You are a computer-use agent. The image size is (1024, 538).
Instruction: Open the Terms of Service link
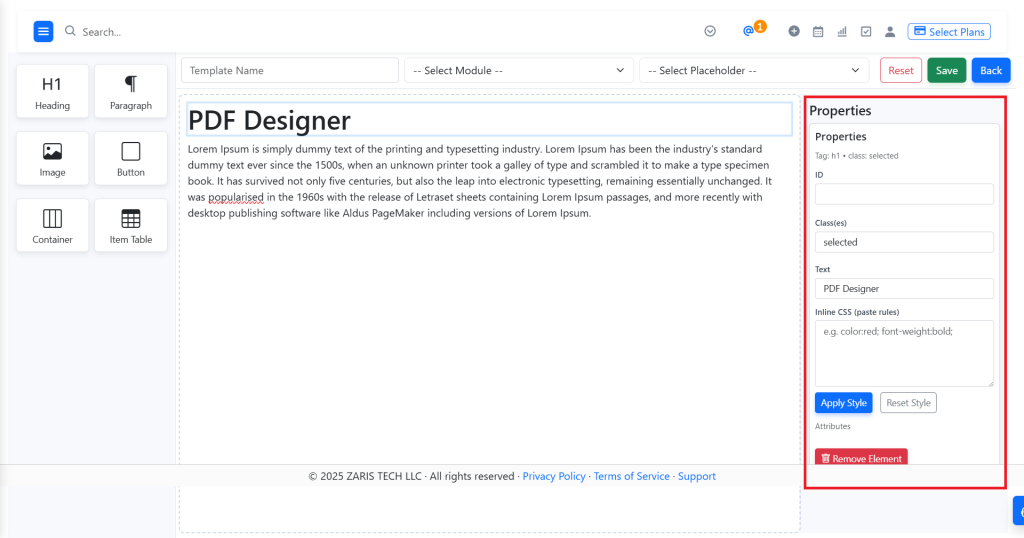(x=632, y=476)
